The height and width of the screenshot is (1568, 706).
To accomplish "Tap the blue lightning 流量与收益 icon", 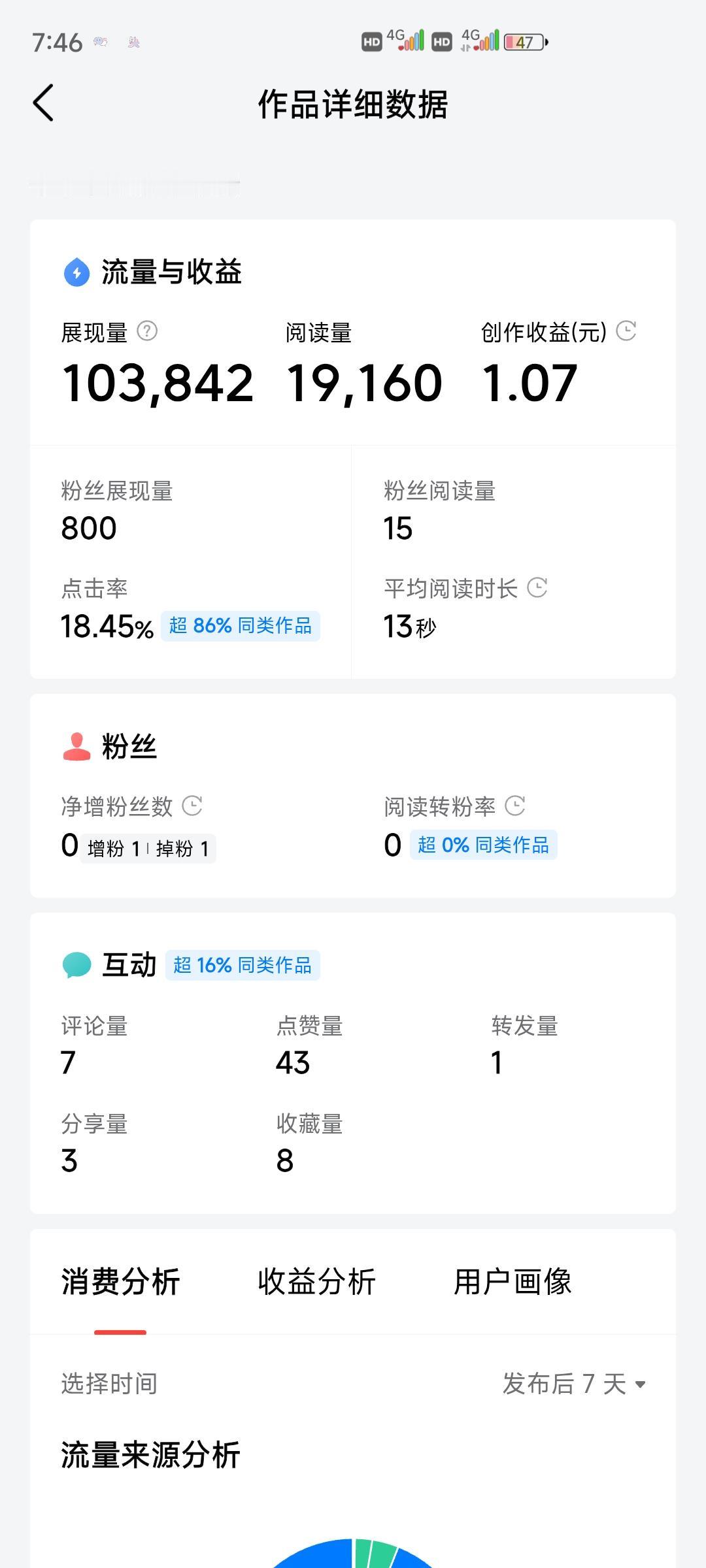I will [x=76, y=272].
